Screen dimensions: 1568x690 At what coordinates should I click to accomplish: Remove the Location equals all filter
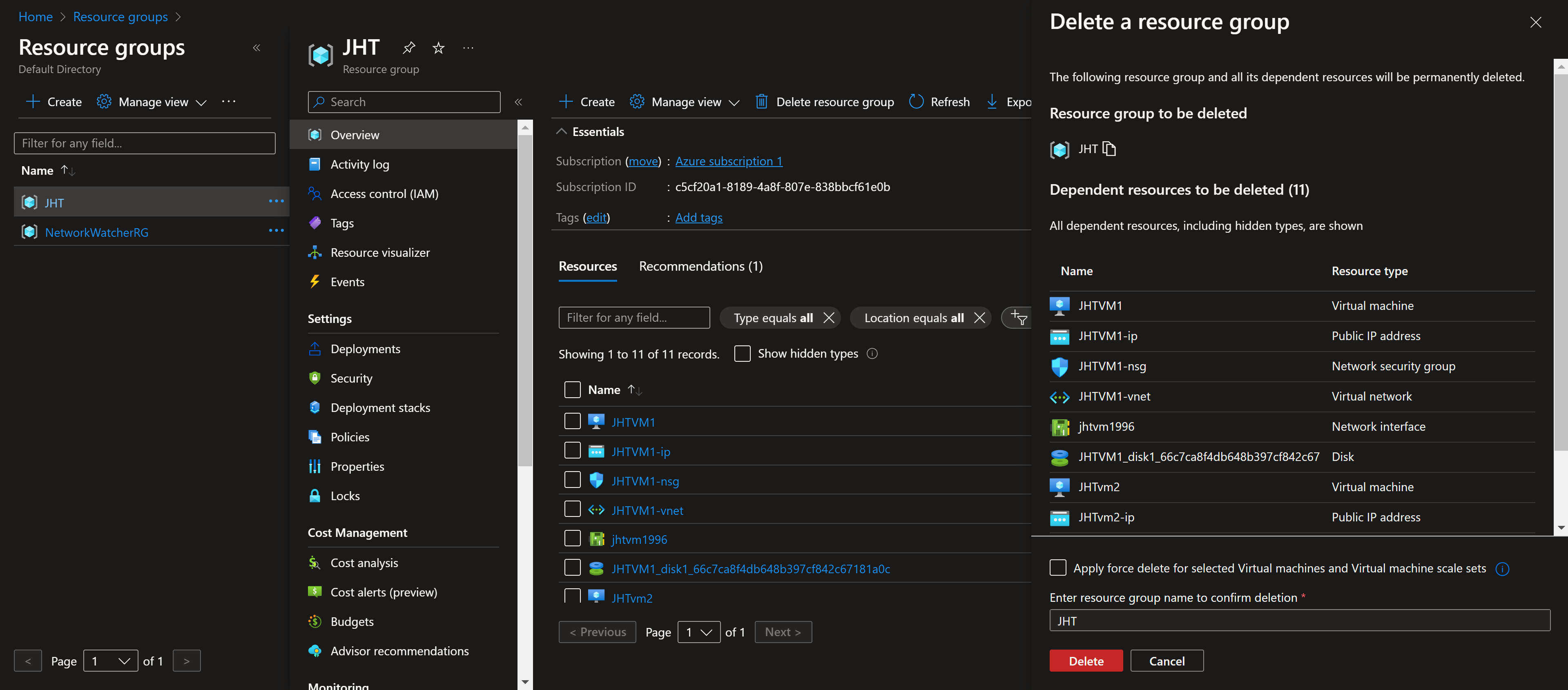pos(979,318)
